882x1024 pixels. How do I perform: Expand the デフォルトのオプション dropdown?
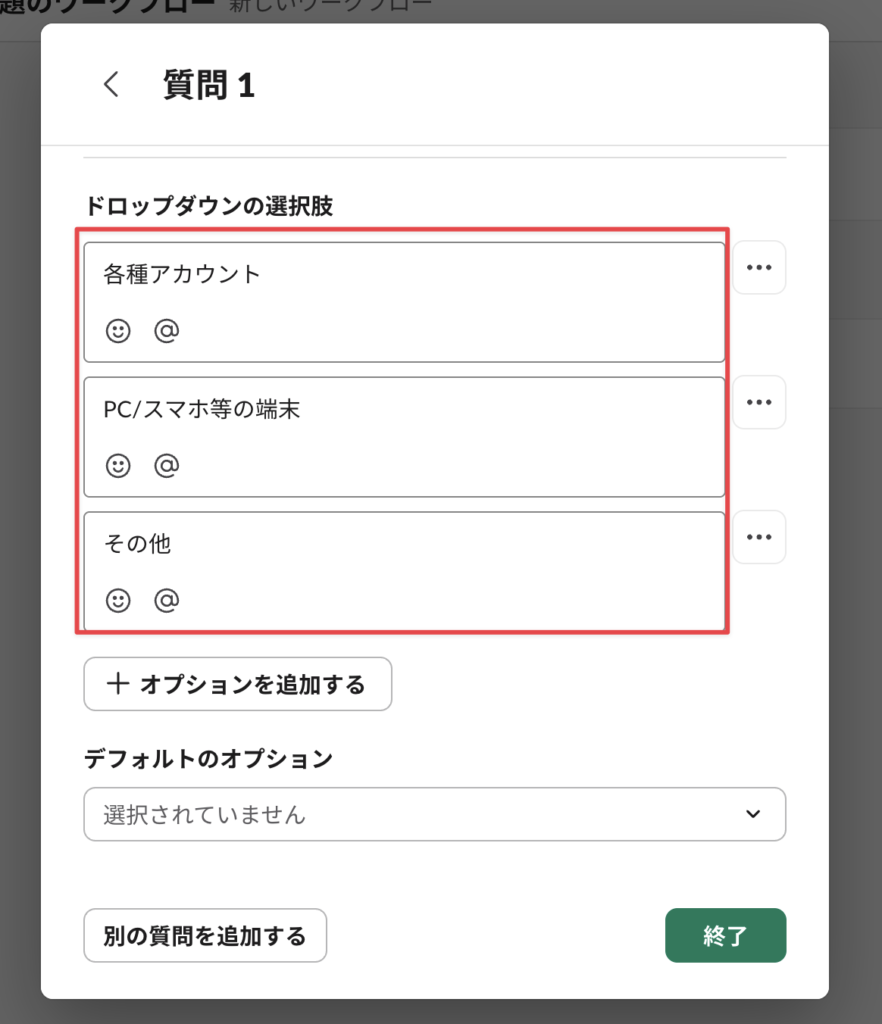click(x=434, y=815)
